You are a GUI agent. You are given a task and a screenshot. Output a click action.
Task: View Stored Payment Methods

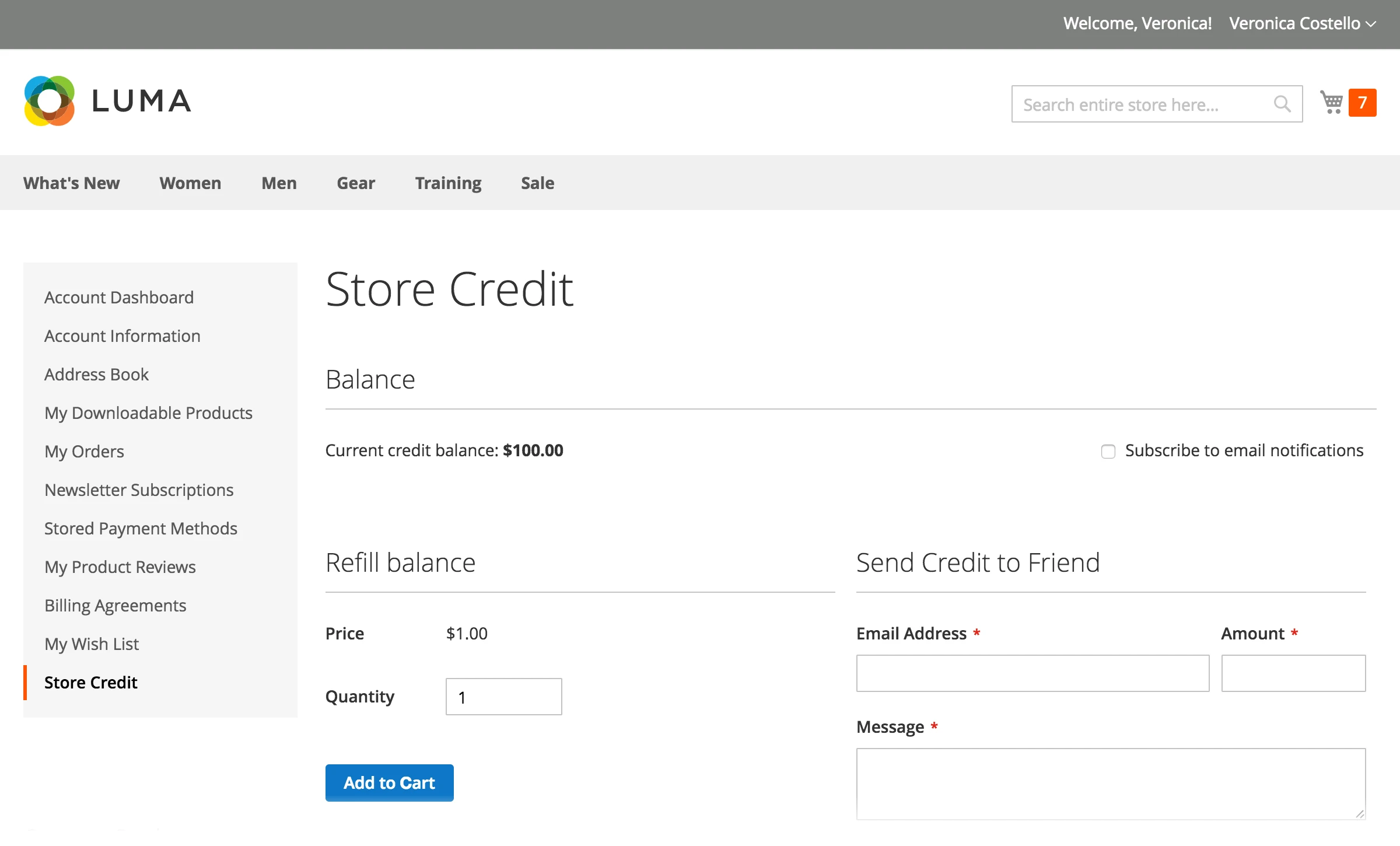click(141, 528)
